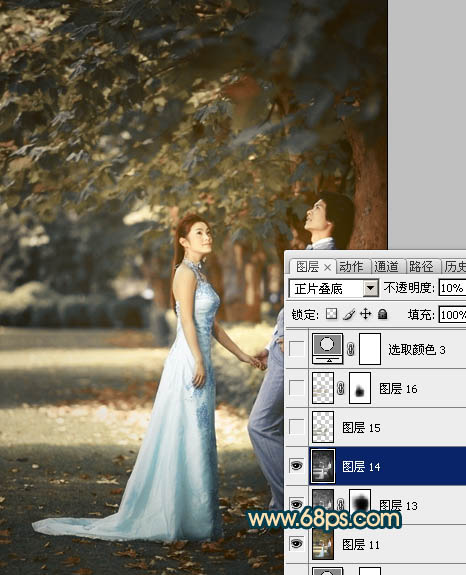Show the 图层 15 layer
Viewport: 466px width, 575px height.
pyautogui.click(x=296, y=427)
